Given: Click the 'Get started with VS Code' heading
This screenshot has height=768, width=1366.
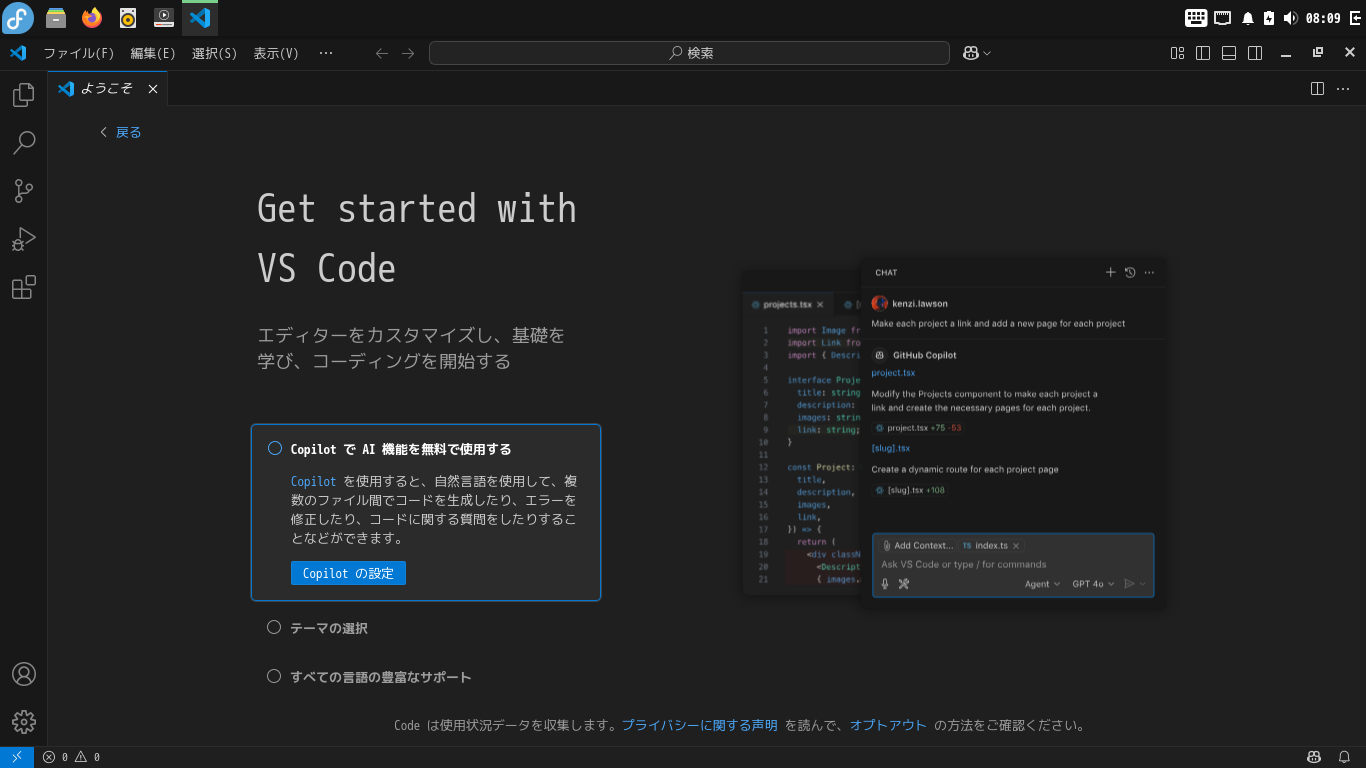Looking at the screenshot, I should click(x=417, y=238).
